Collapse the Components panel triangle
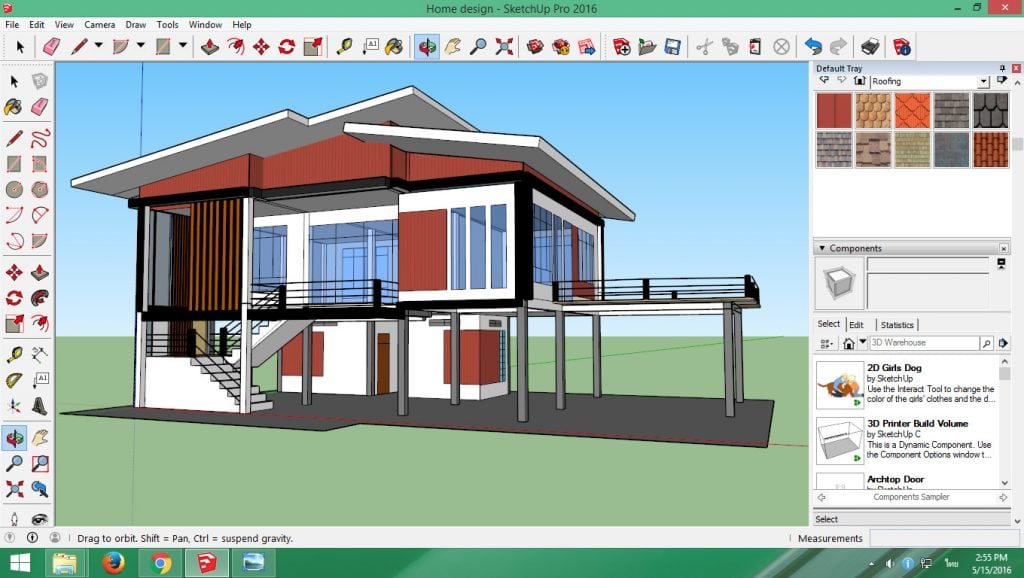1024x578 pixels. (x=822, y=248)
